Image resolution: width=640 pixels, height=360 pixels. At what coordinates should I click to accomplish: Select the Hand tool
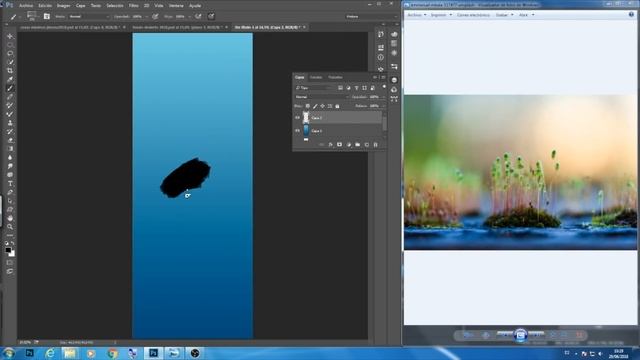pyautogui.click(x=10, y=218)
